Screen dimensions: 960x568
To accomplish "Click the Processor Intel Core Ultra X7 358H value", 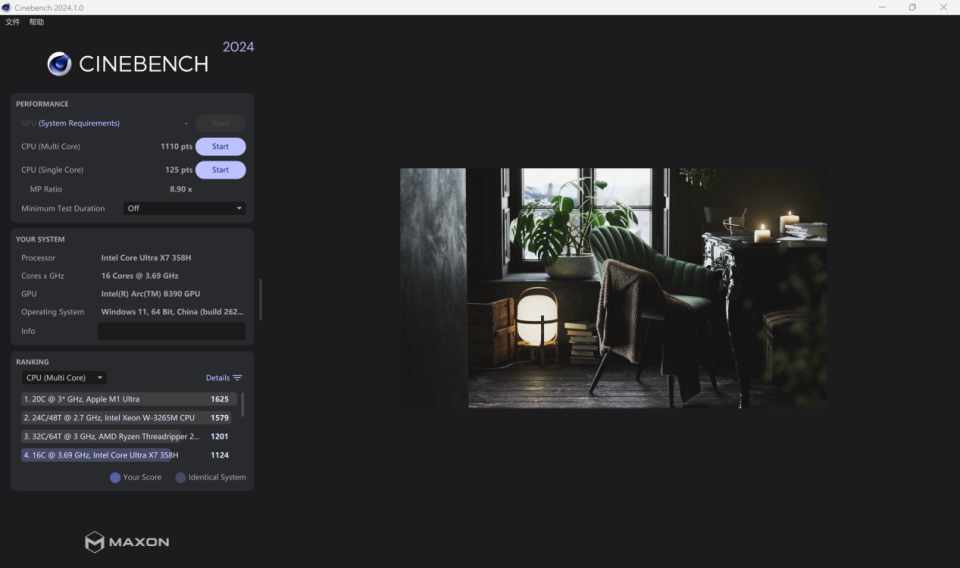I will (x=146, y=258).
